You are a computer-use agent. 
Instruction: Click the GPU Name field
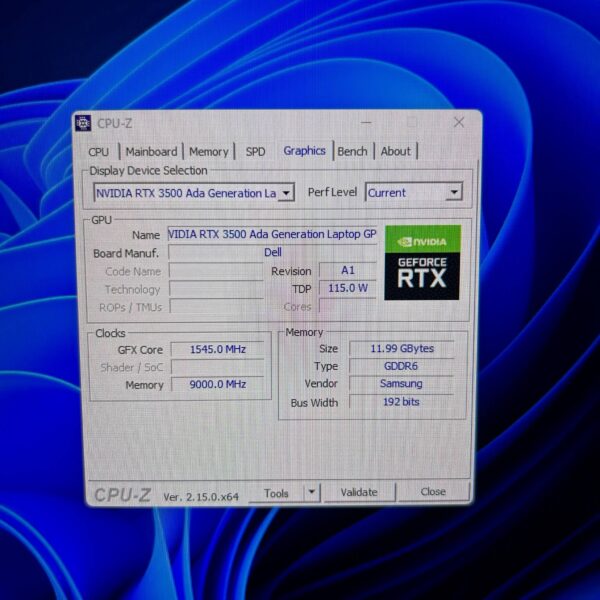pos(272,234)
